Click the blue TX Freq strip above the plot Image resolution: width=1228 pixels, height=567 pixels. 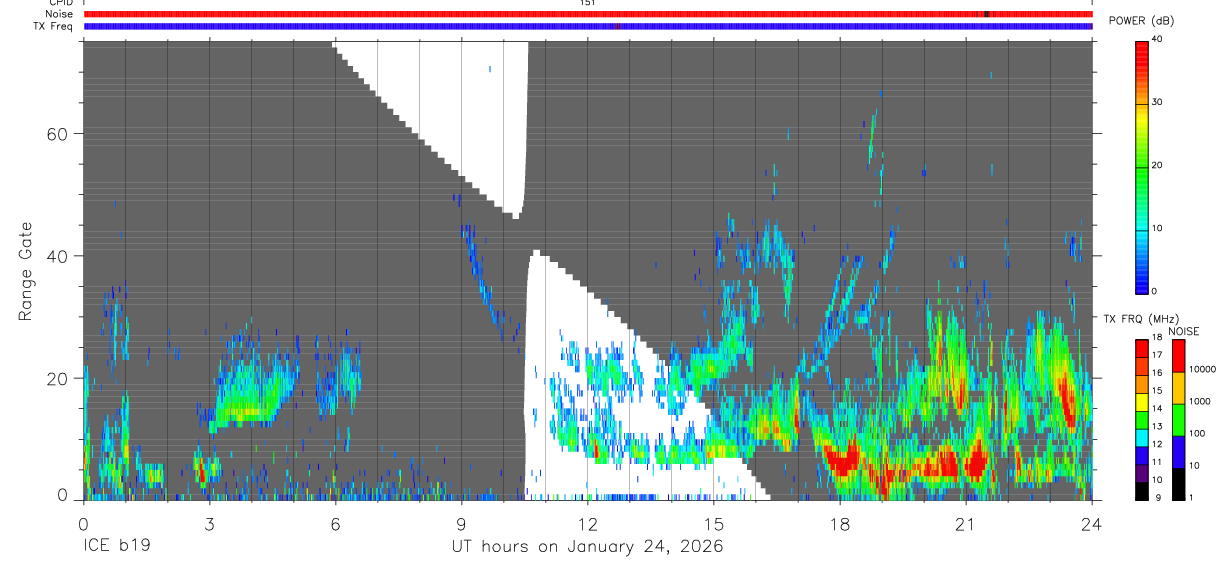(x=588, y=26)
